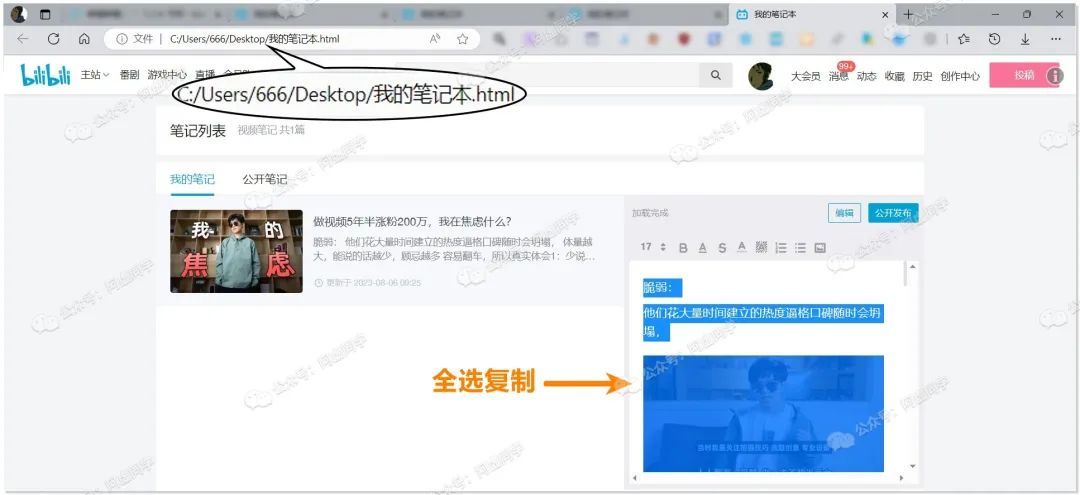1080x495 pixels.
Task: Open 历史 in bilibili header
Action: click(x=922, y=76)
